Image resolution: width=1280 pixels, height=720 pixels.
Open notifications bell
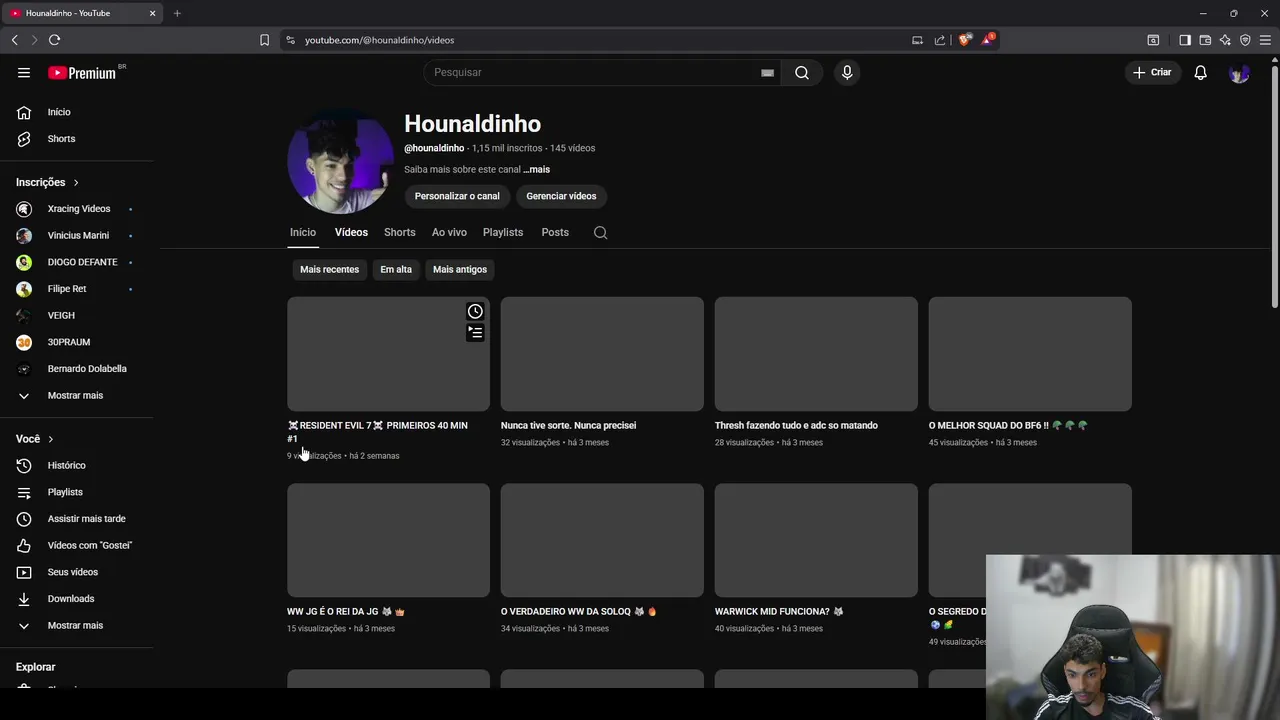[x=1201, y=72]
